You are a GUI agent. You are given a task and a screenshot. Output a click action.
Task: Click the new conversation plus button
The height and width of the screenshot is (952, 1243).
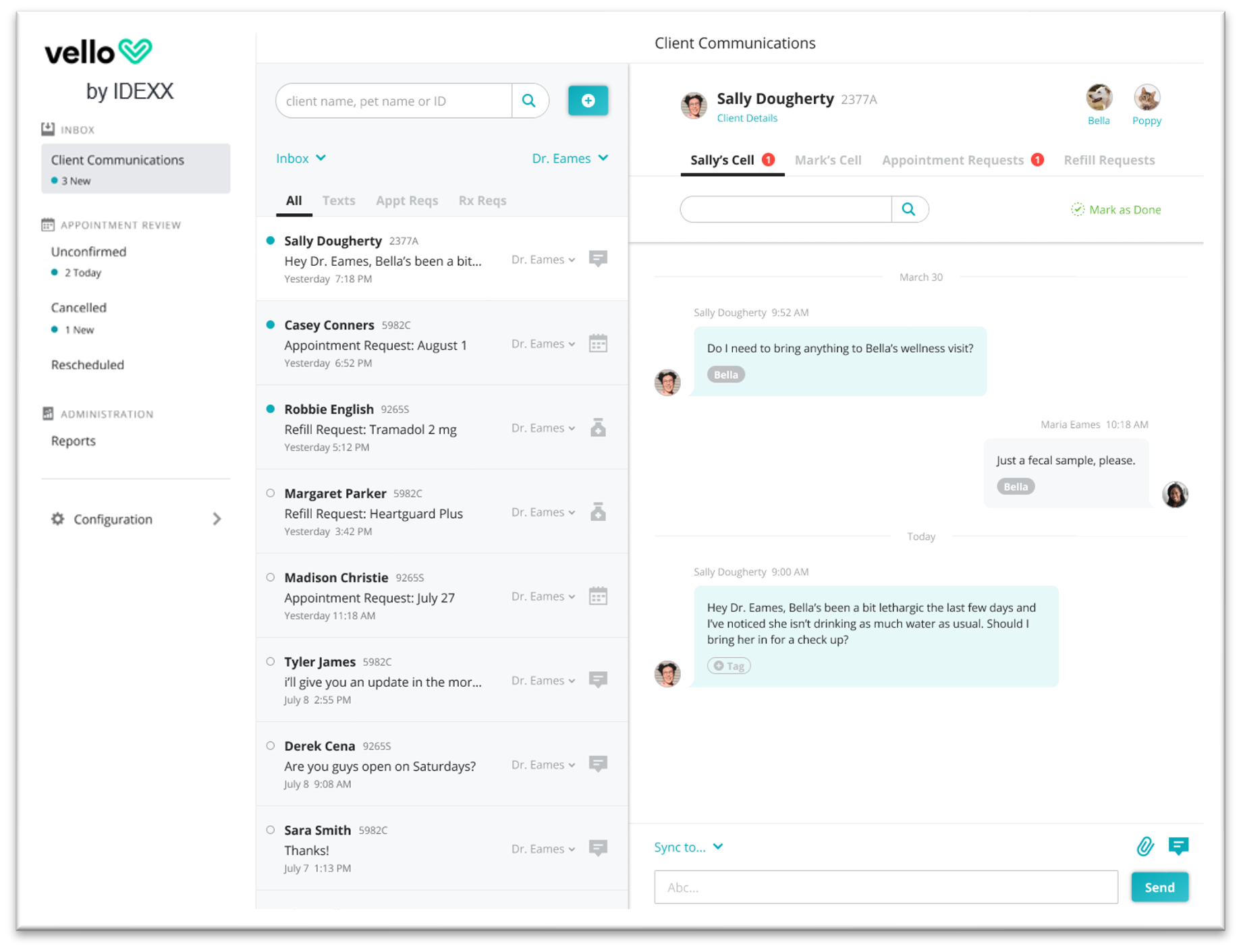[x=588, y=101]
